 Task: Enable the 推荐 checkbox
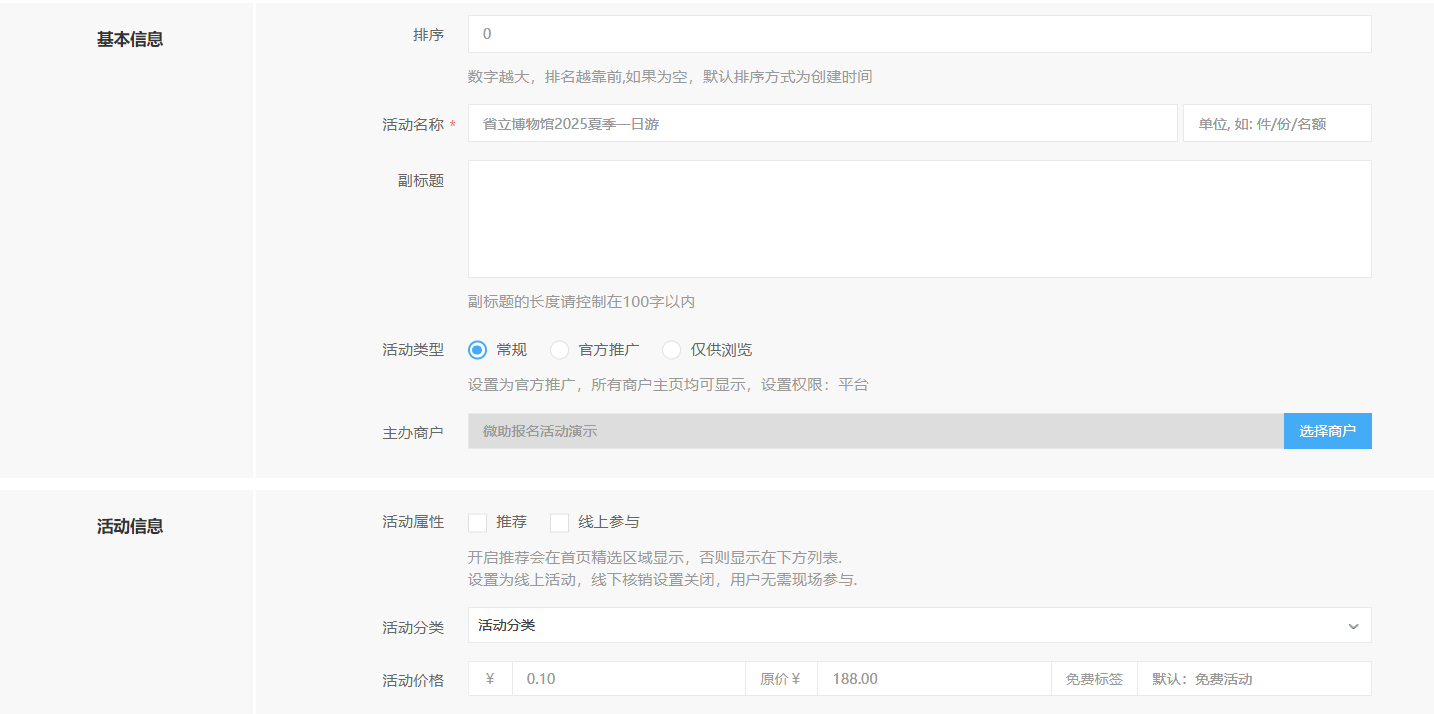tap(478, 522)
